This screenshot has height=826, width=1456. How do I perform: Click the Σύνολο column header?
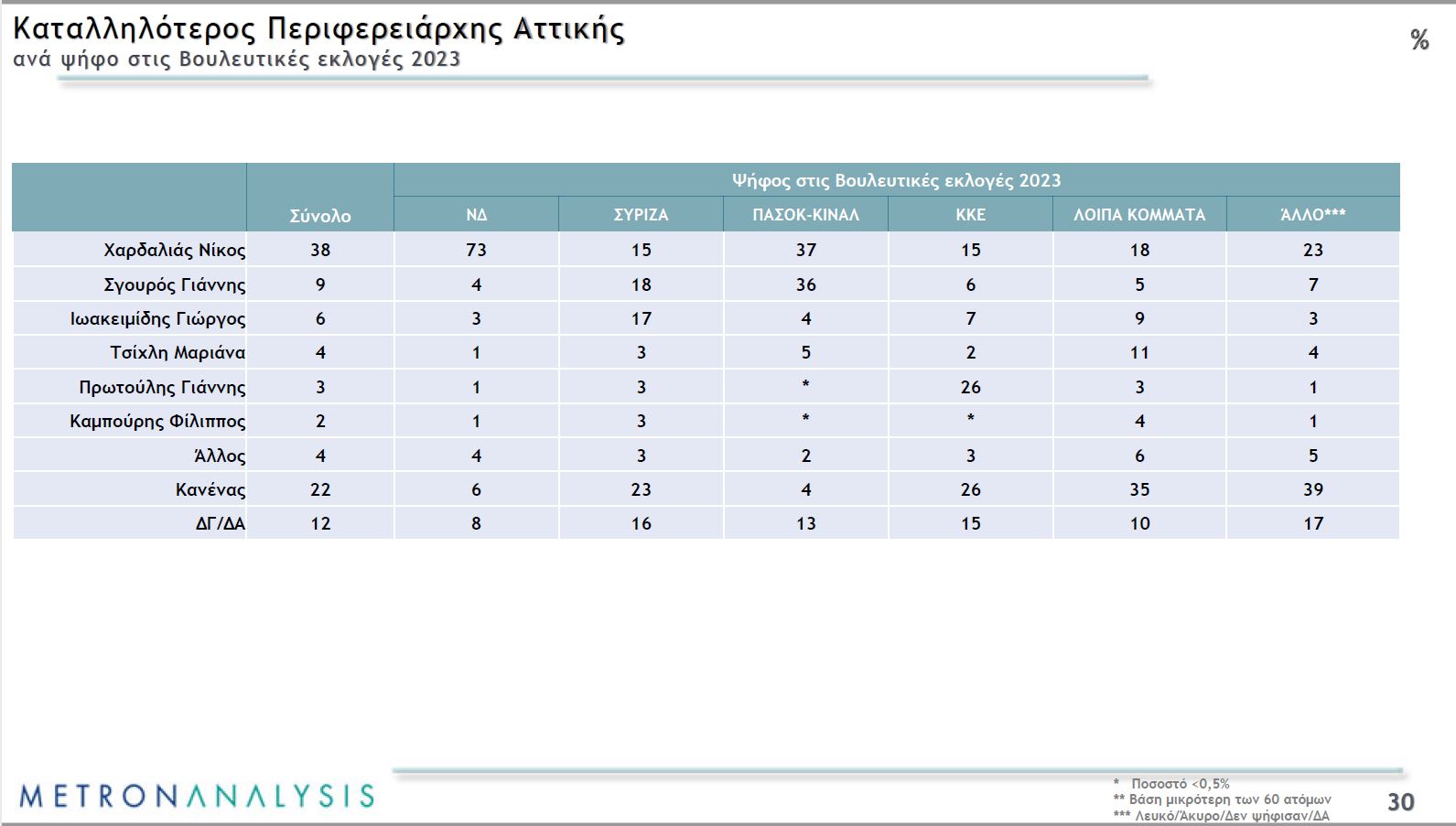[320, 216]
